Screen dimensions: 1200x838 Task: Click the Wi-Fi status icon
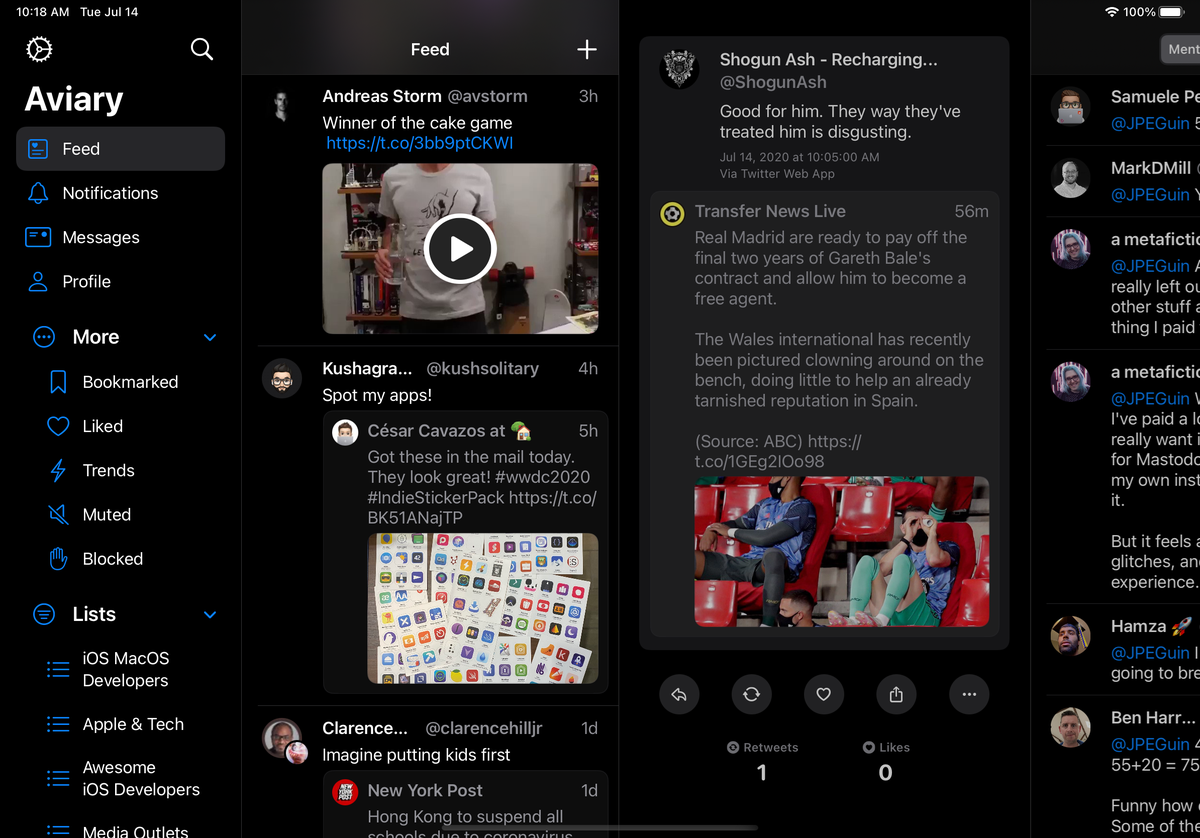point(1112,12)
